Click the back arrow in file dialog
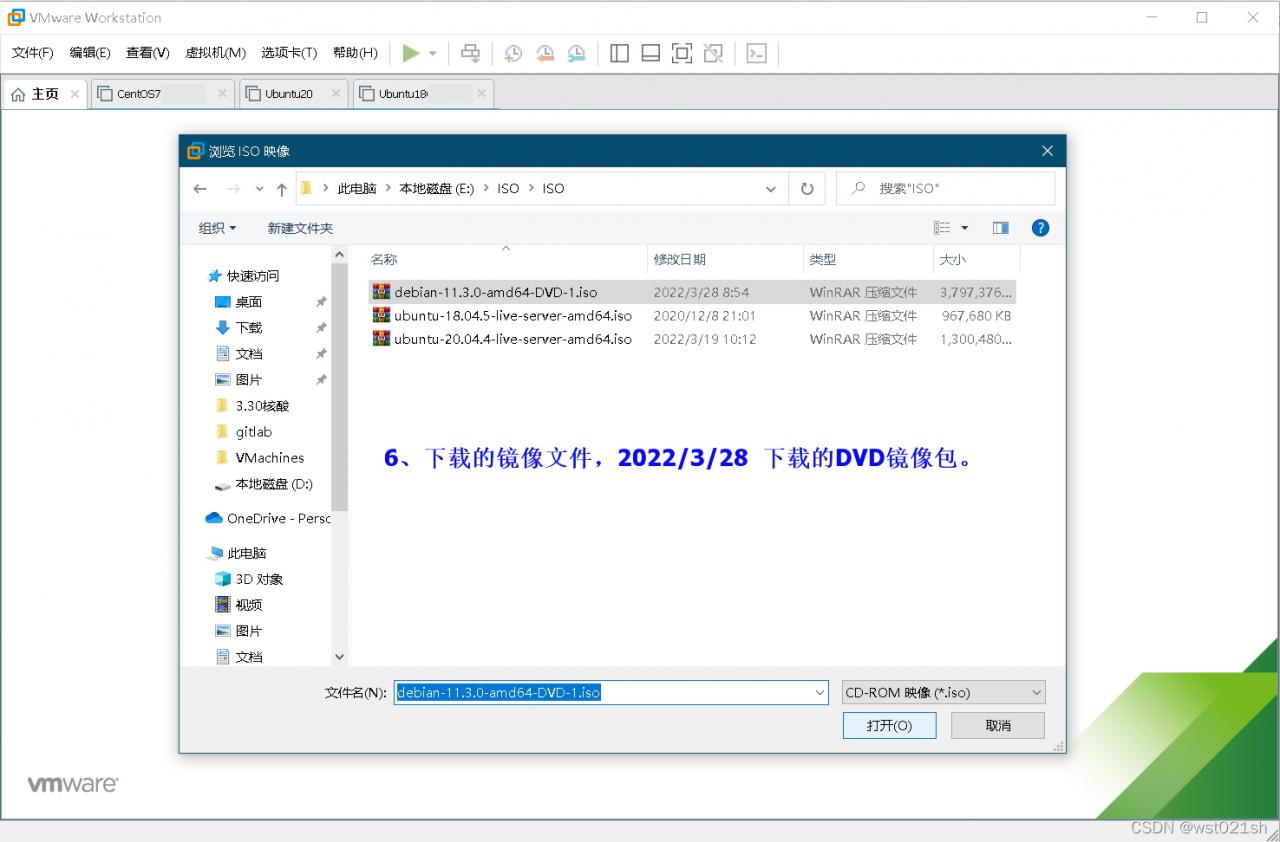 (200, 188)
